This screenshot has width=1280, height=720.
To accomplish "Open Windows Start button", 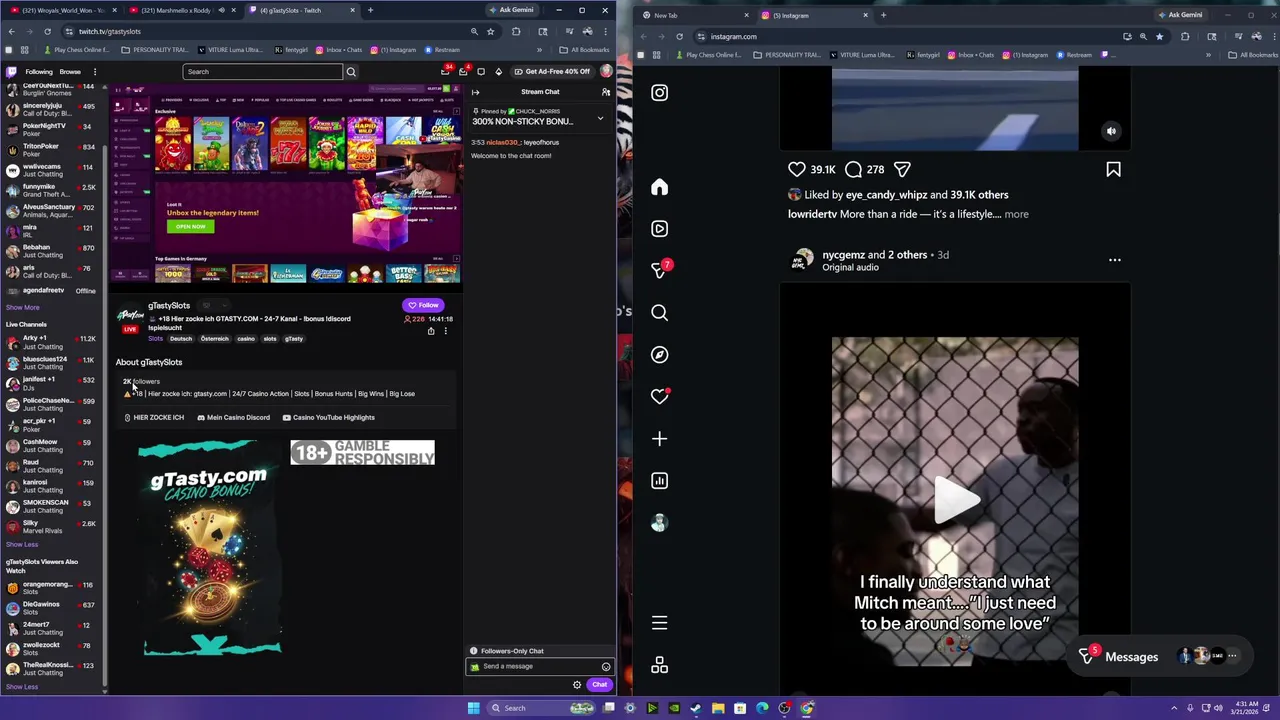I will click(473, 708).
